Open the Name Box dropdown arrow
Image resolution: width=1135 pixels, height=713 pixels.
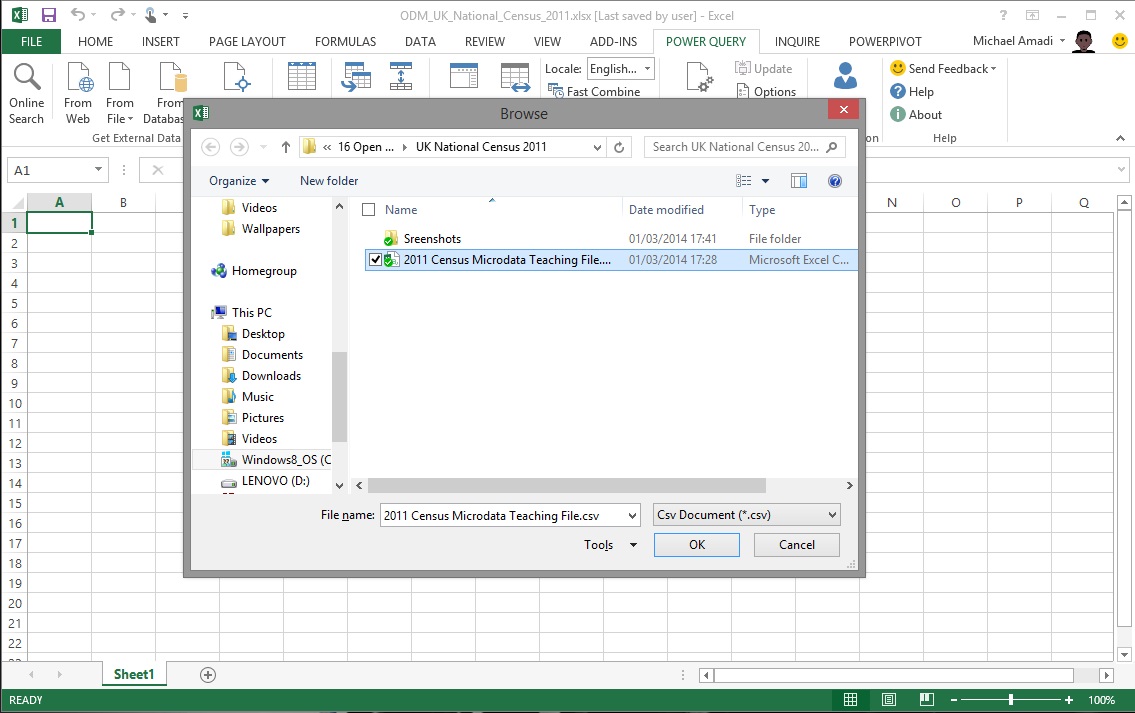[x=98, y=170]
